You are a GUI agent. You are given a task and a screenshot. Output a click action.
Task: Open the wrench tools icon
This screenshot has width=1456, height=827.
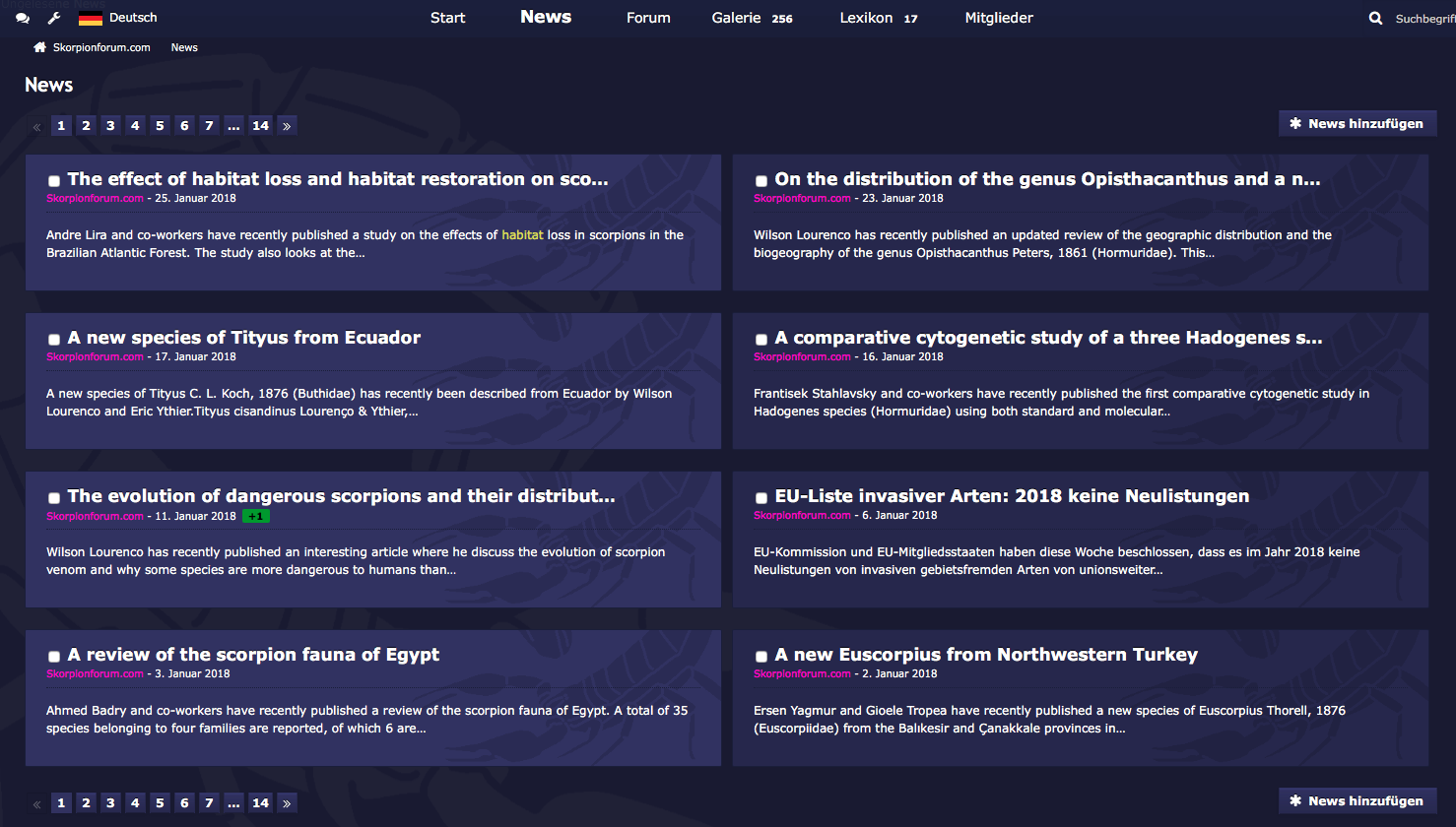tap(54, 19)
